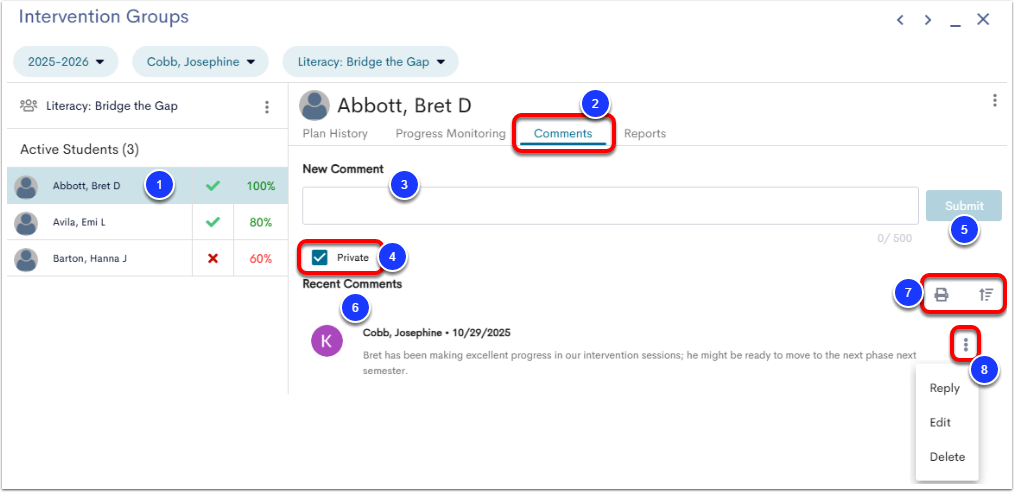
Task: Click the red X status for Barton, Hanna J
Action: coord(213,259)
